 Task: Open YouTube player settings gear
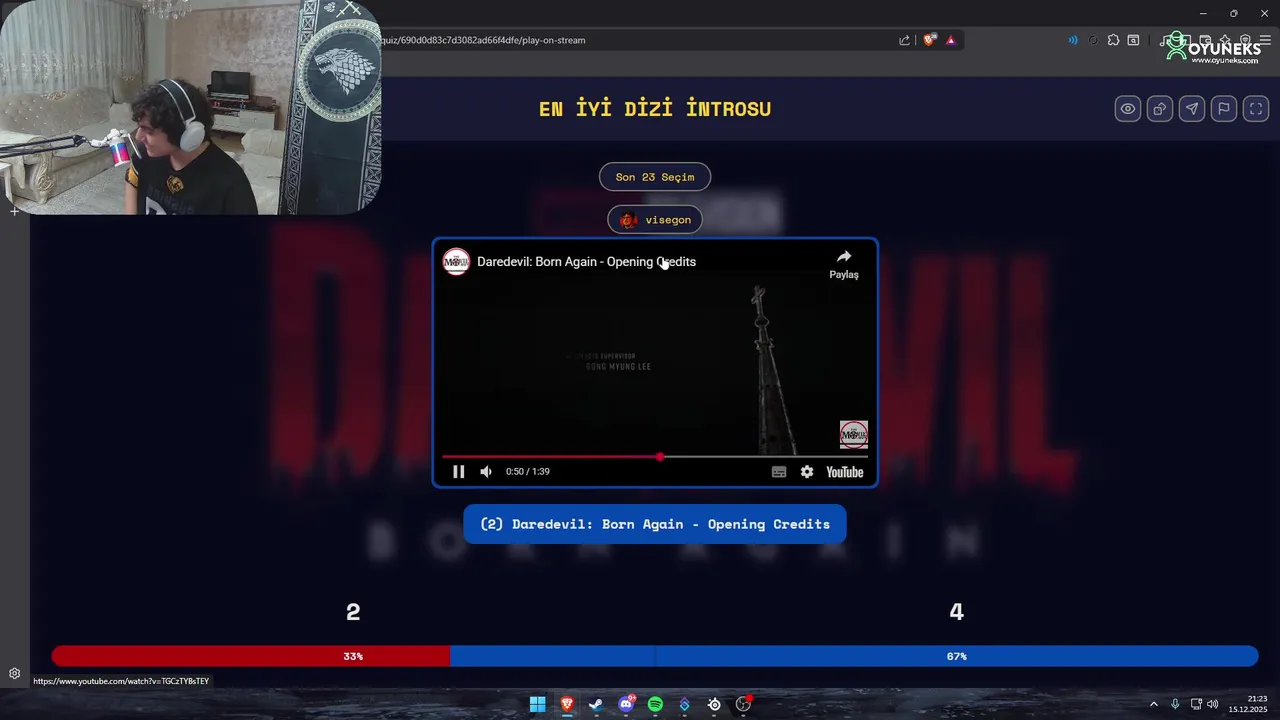pyautogui.click(x=807, y=472)
